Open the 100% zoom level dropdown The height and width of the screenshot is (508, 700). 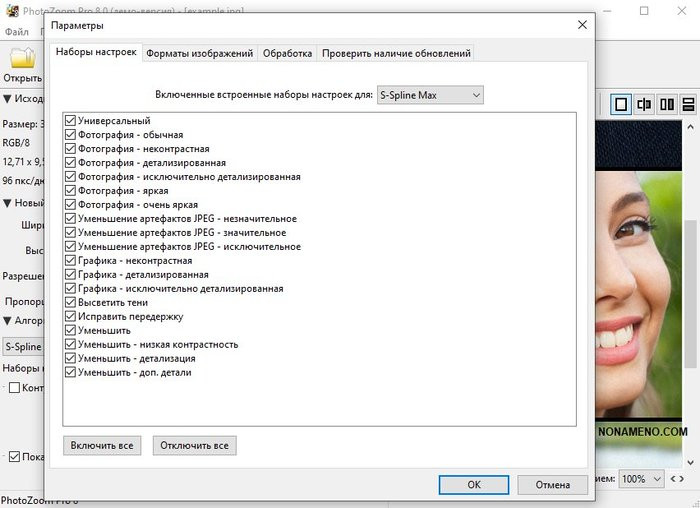click(x=640, y=479)
